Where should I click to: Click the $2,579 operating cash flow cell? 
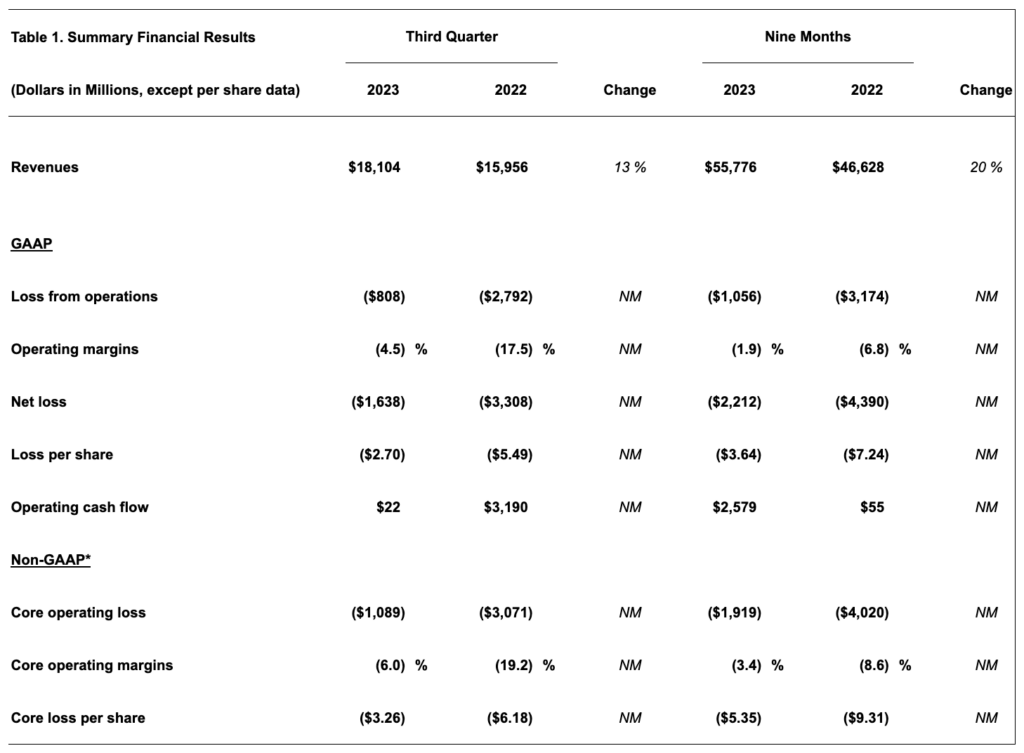tap(734, 507)
